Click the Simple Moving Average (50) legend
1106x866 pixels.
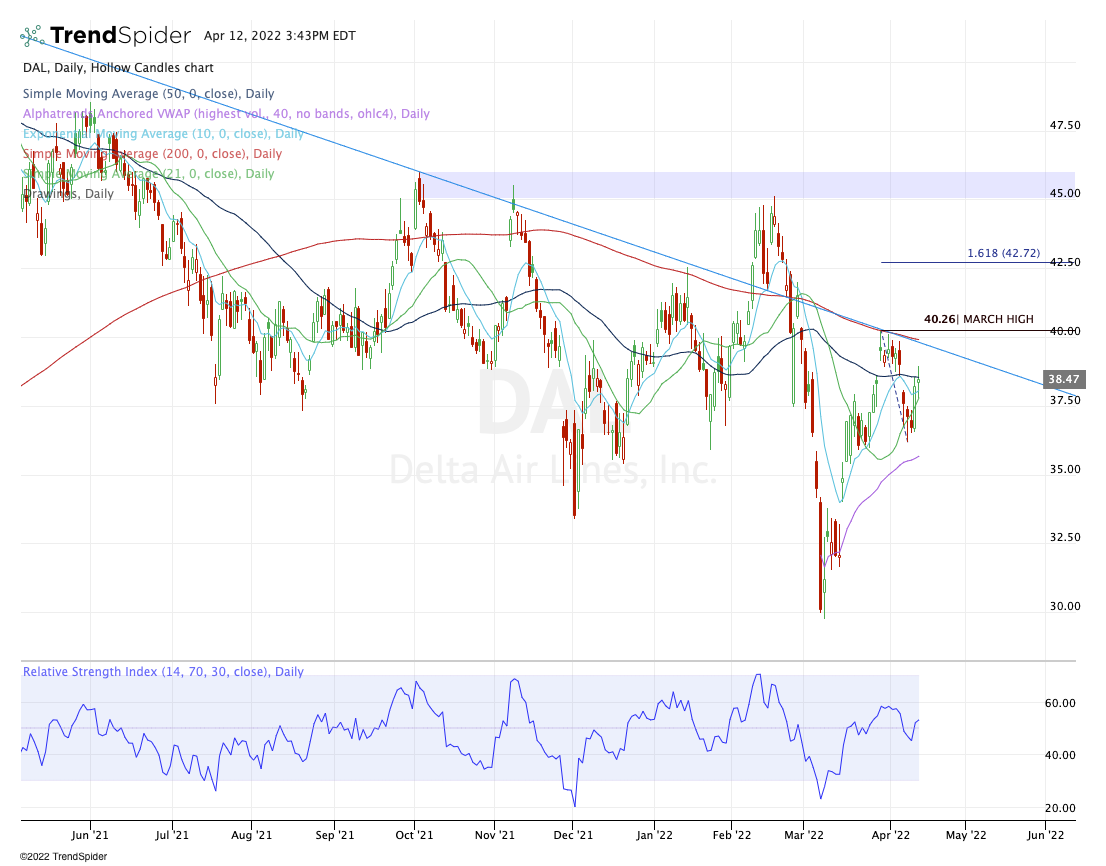(x=148, y=94)
